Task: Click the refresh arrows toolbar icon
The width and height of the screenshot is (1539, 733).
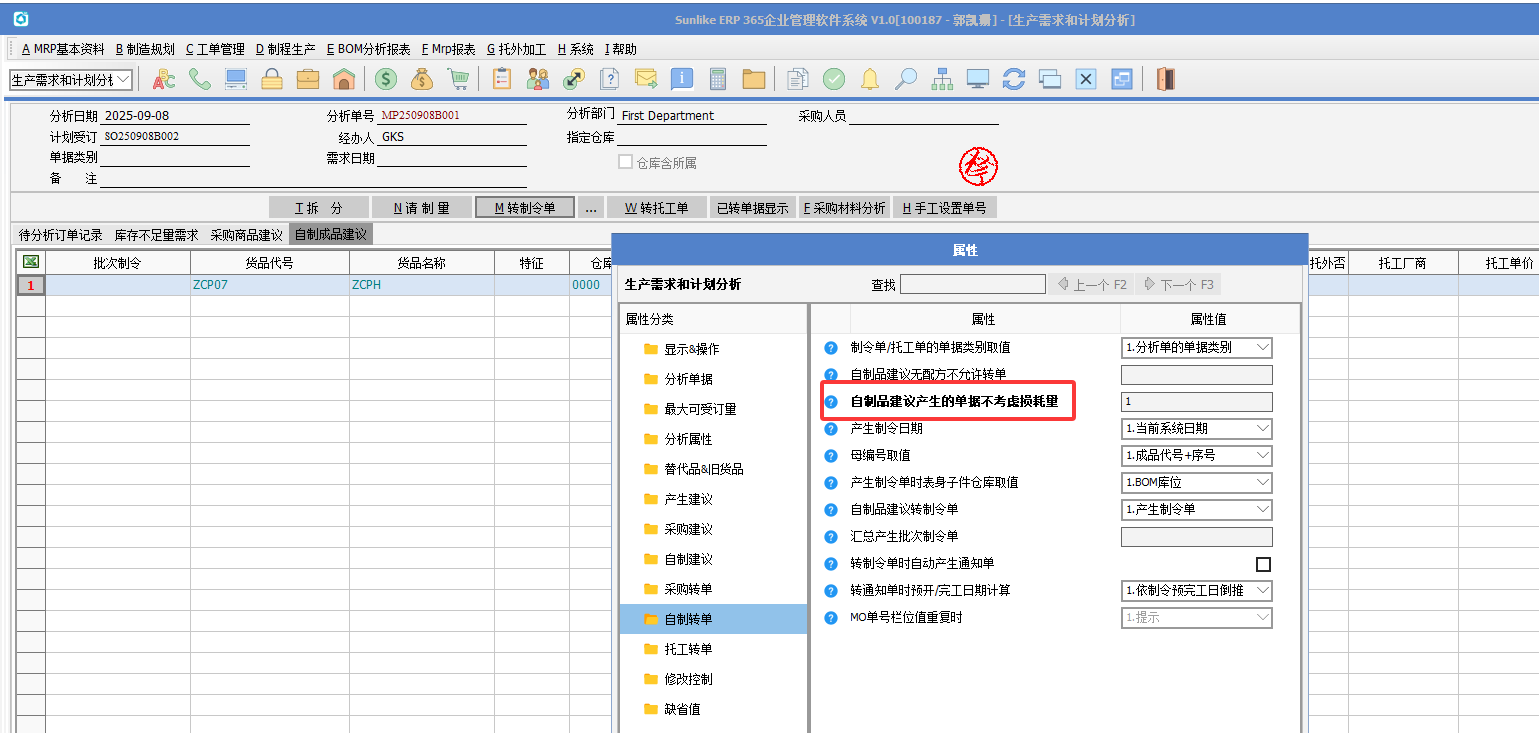Action: 1014,79
